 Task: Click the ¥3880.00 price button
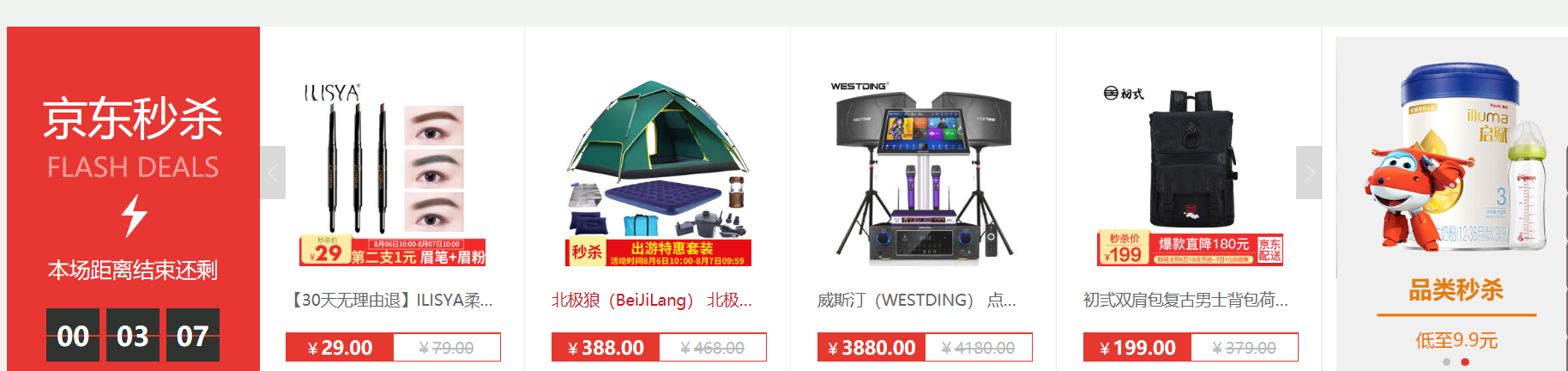click(871, 348)
